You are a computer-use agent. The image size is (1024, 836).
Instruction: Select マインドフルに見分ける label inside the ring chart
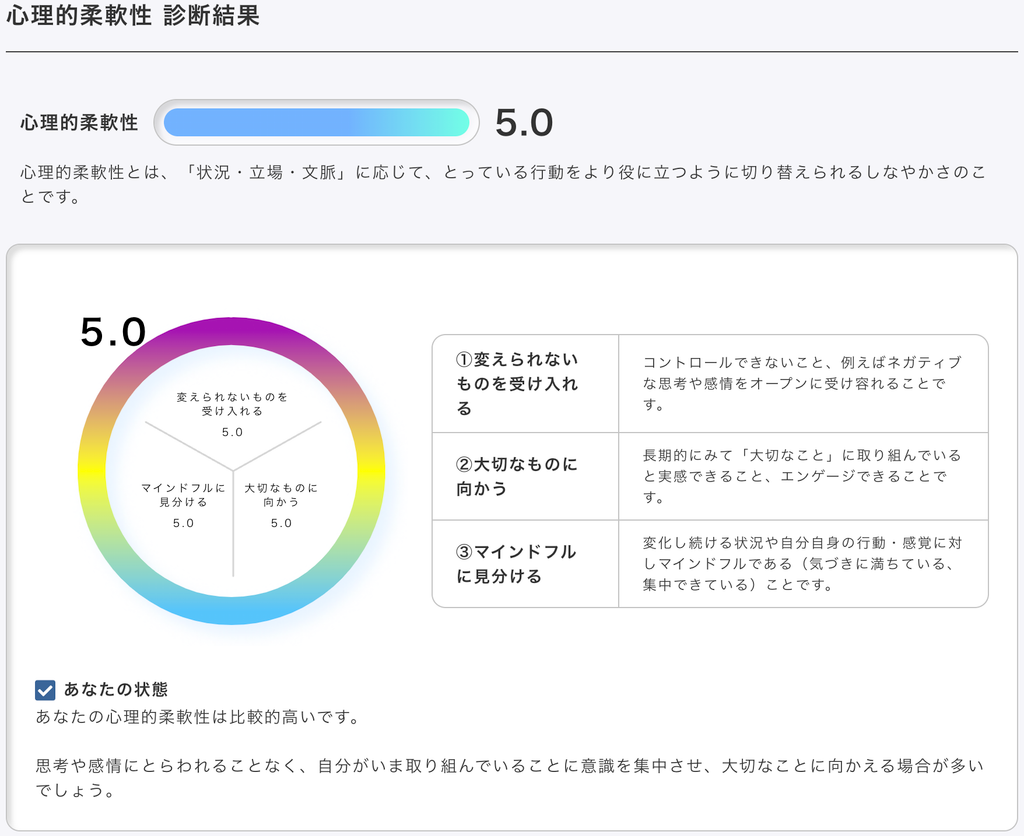click(183, 495)
